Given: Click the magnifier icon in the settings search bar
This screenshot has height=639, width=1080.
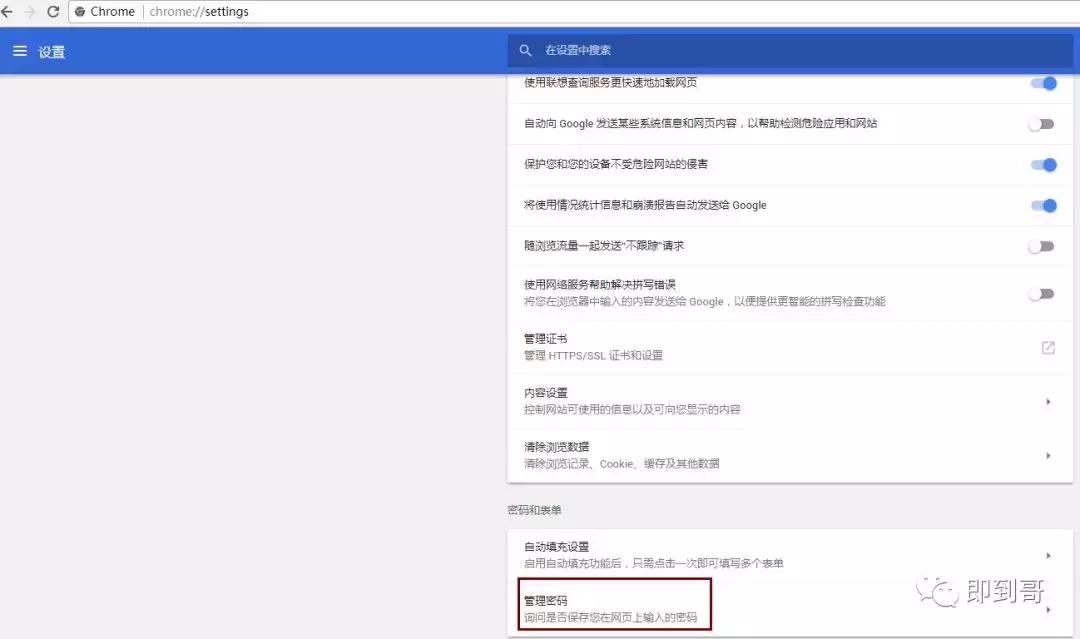Looking at the screenshot, I should 526,50.
